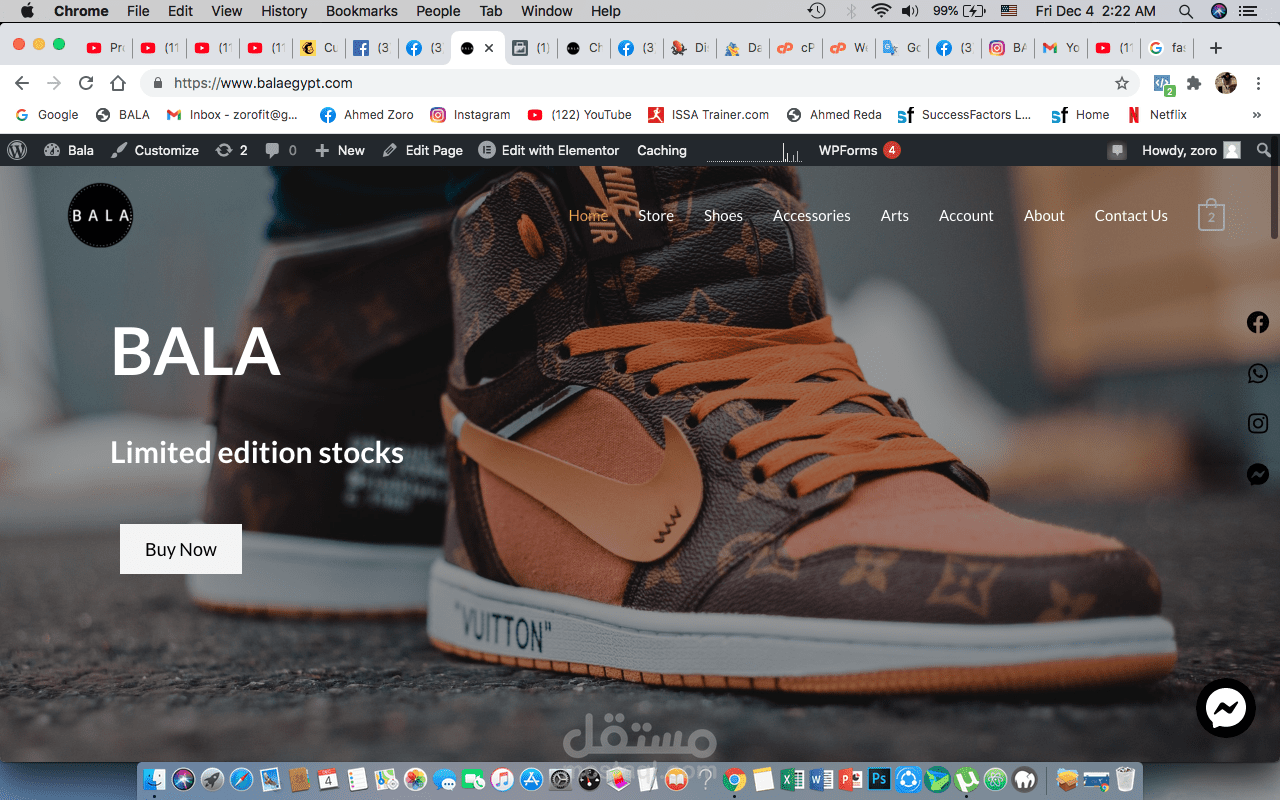Screen dimensions: 1280x800
Task: Open the admin bar search magnifier
Action: pyautogui.click(x=1264, y=150)
